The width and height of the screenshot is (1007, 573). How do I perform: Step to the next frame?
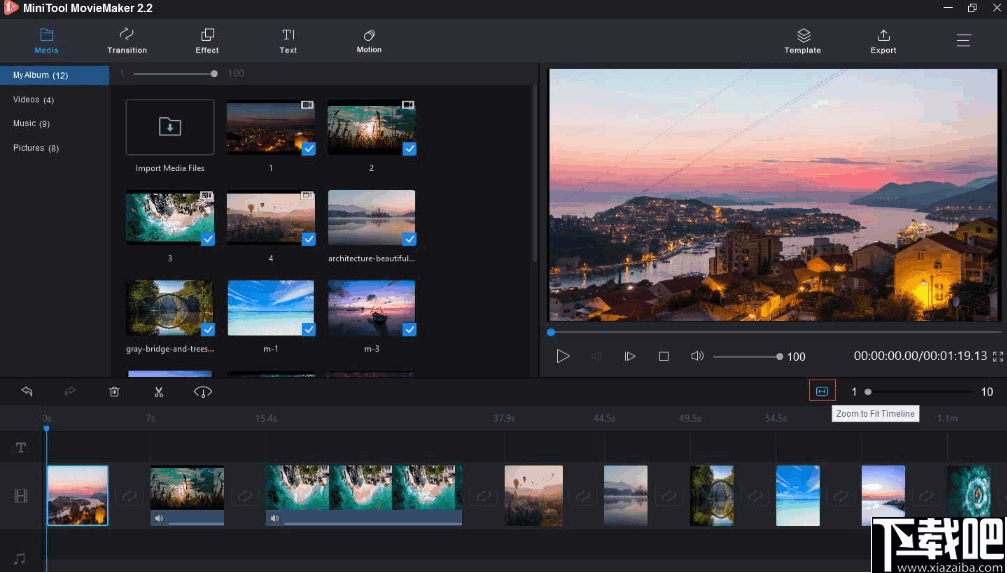(630, 356)
